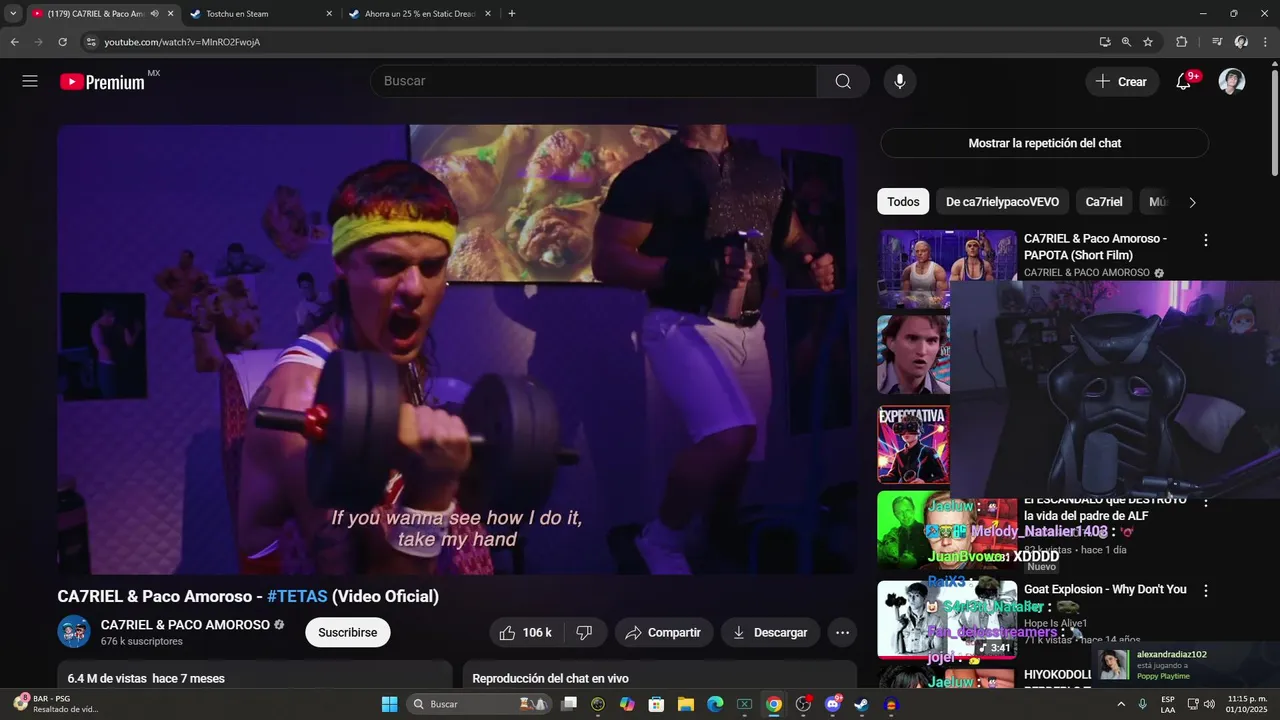Open the YouTube hamburger guide menu
This screenshot has width=1280, height=720.
[30, 81]
